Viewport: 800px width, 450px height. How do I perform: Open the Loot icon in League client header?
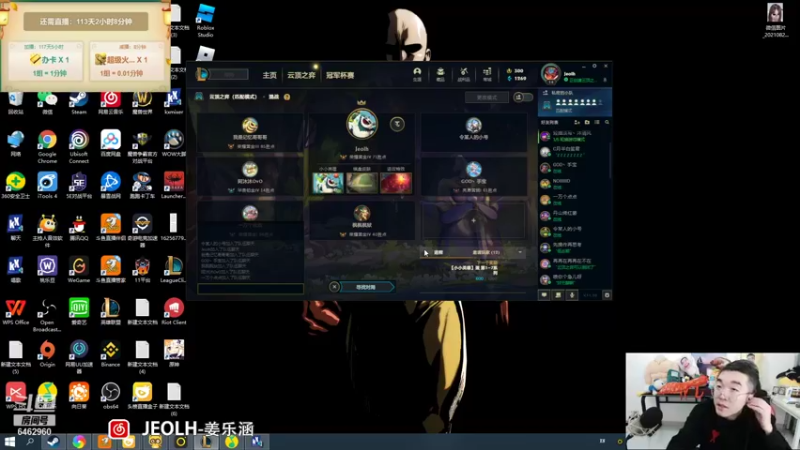click(x=464, y=74)
